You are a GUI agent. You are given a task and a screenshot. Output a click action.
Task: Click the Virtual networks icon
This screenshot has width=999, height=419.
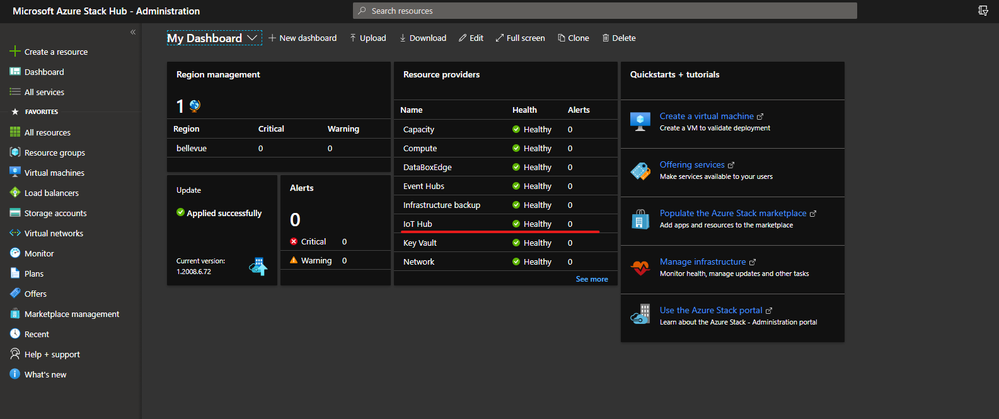point(15,233)
